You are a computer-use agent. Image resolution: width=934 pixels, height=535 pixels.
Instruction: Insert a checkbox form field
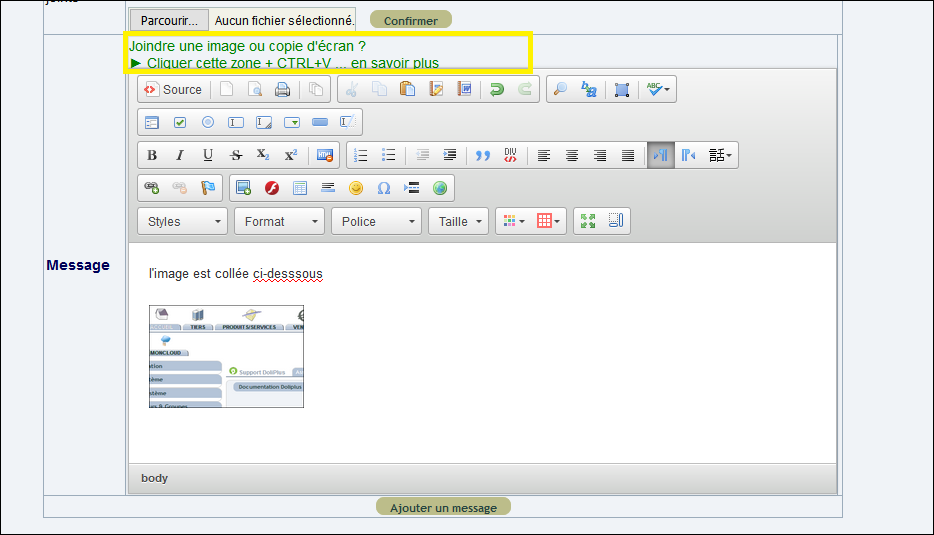click(180, 122)
